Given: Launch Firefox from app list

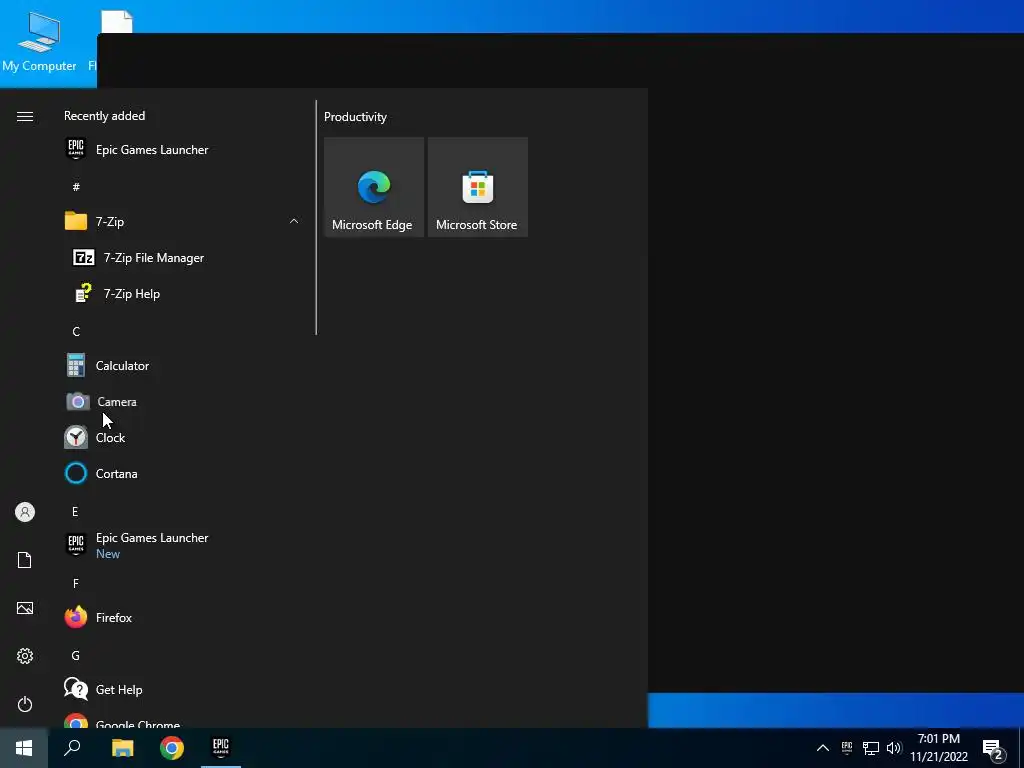Looking at the screenshot, I should point(183,617).
